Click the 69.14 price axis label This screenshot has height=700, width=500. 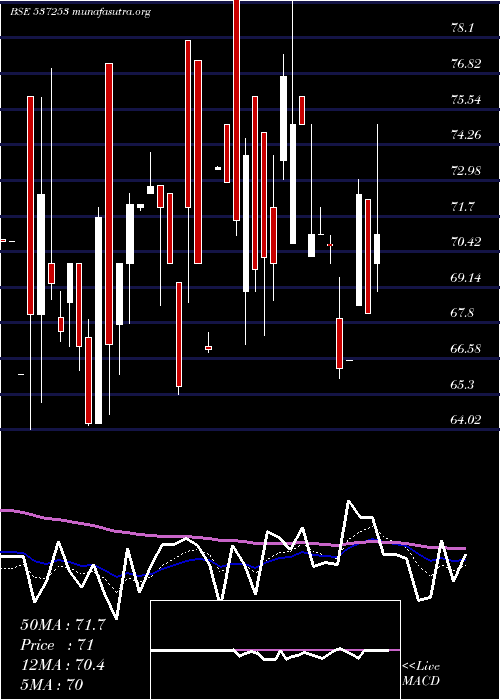(466, 278)
